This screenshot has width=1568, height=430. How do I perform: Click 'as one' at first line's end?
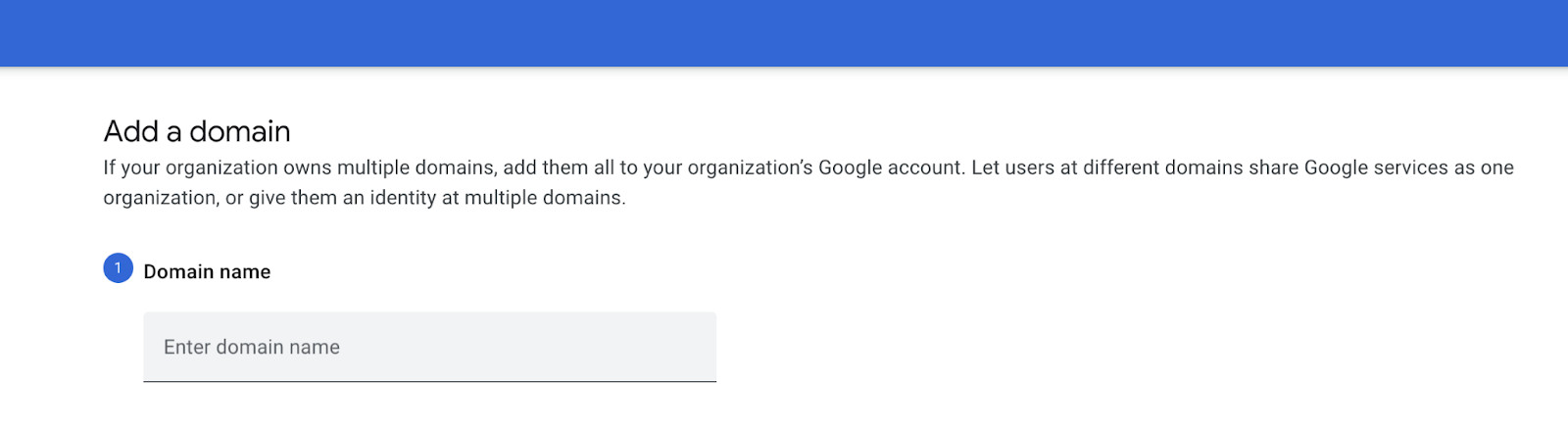1484,167
